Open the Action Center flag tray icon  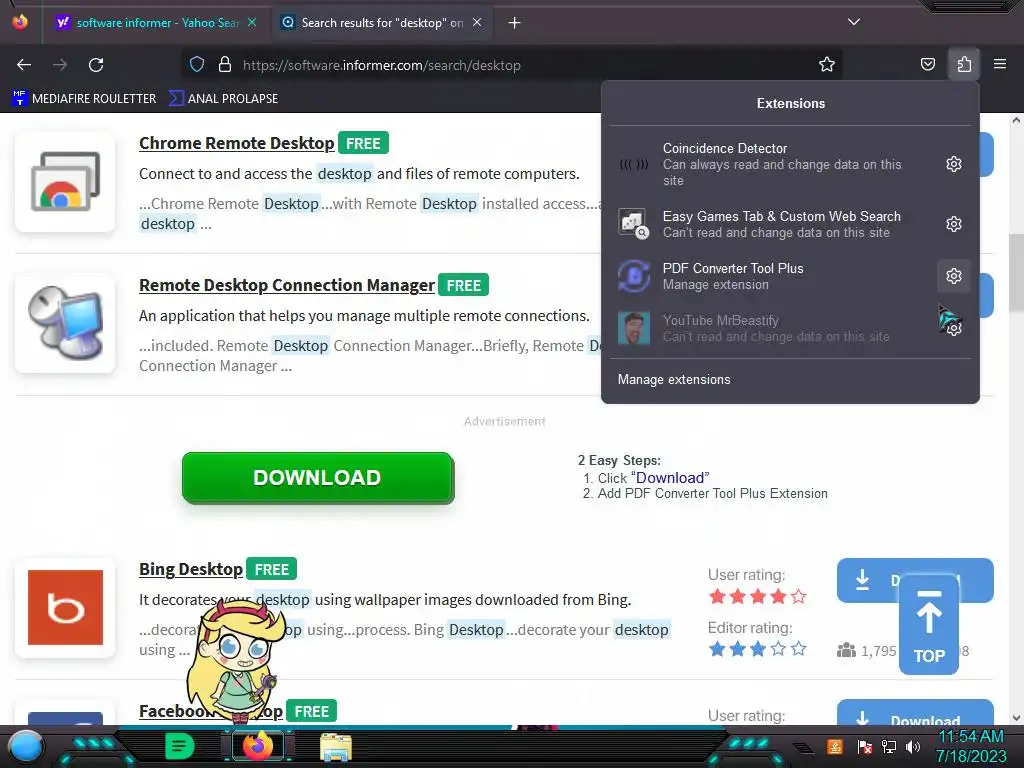pos(865,746)
